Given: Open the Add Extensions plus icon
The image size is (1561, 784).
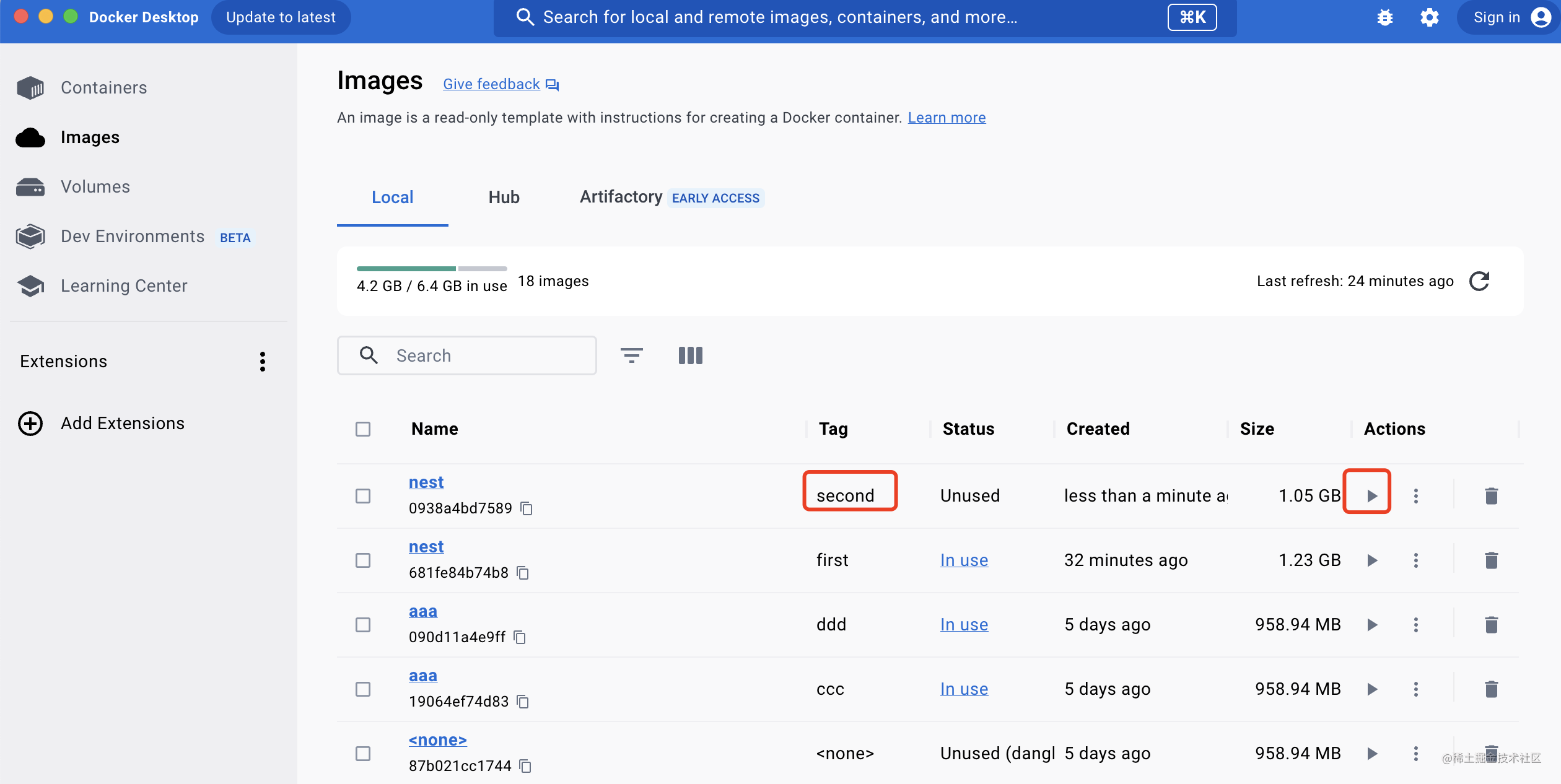Looking at the screenshot, I should pyautogui.click(x=30, y=424).
